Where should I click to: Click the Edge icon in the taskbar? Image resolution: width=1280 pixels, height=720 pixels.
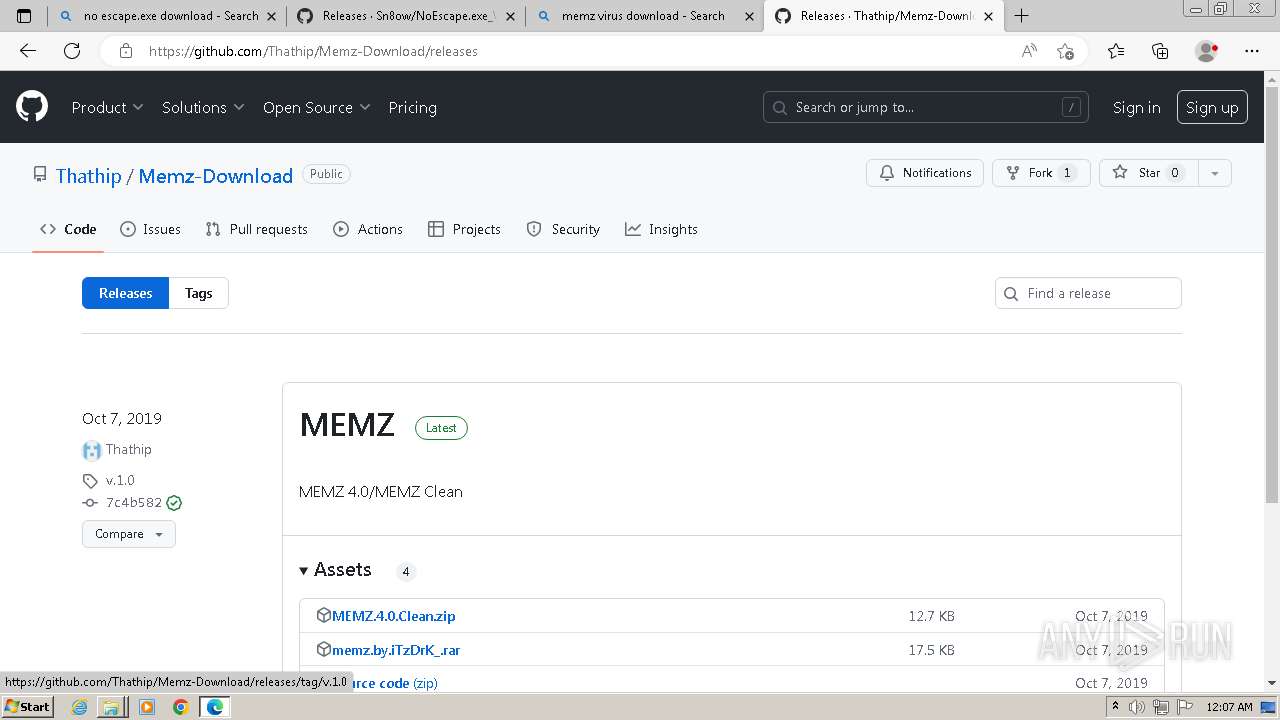tap(214, 707)
